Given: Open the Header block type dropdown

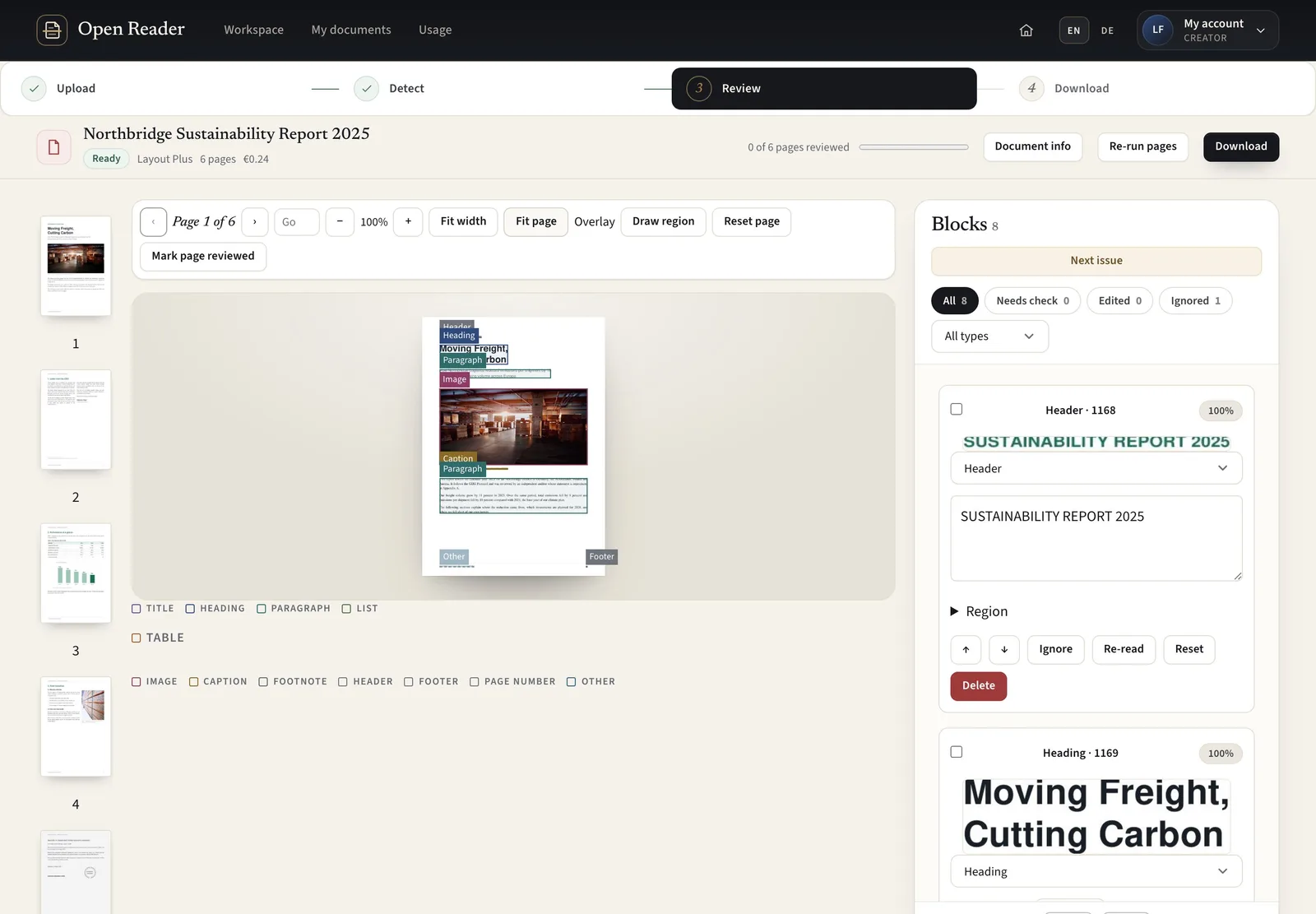Looking at the screenshot, I should [x=1096, y=469].
